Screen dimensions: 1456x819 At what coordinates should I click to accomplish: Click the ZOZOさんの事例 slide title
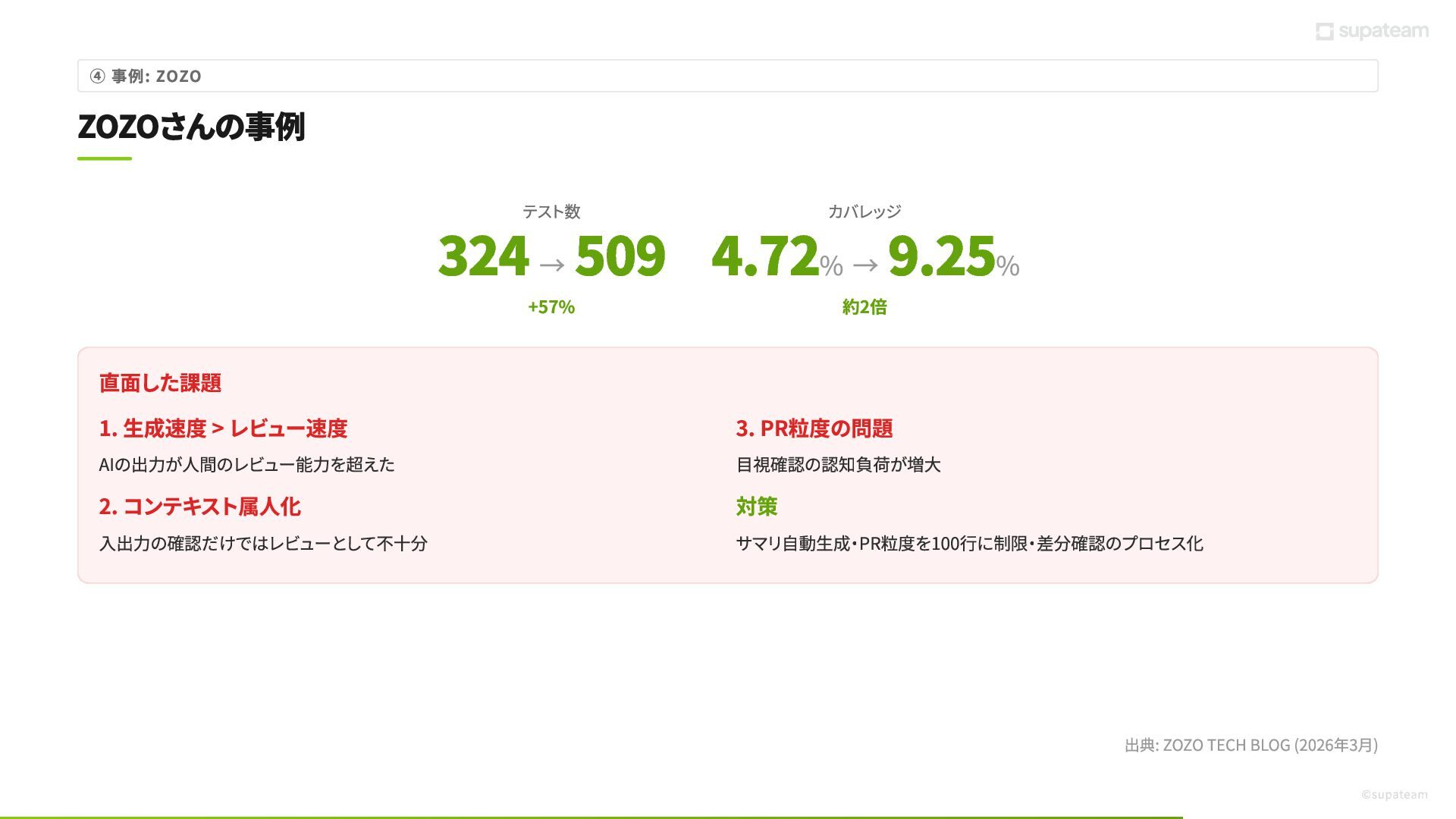tap(191, 127)
